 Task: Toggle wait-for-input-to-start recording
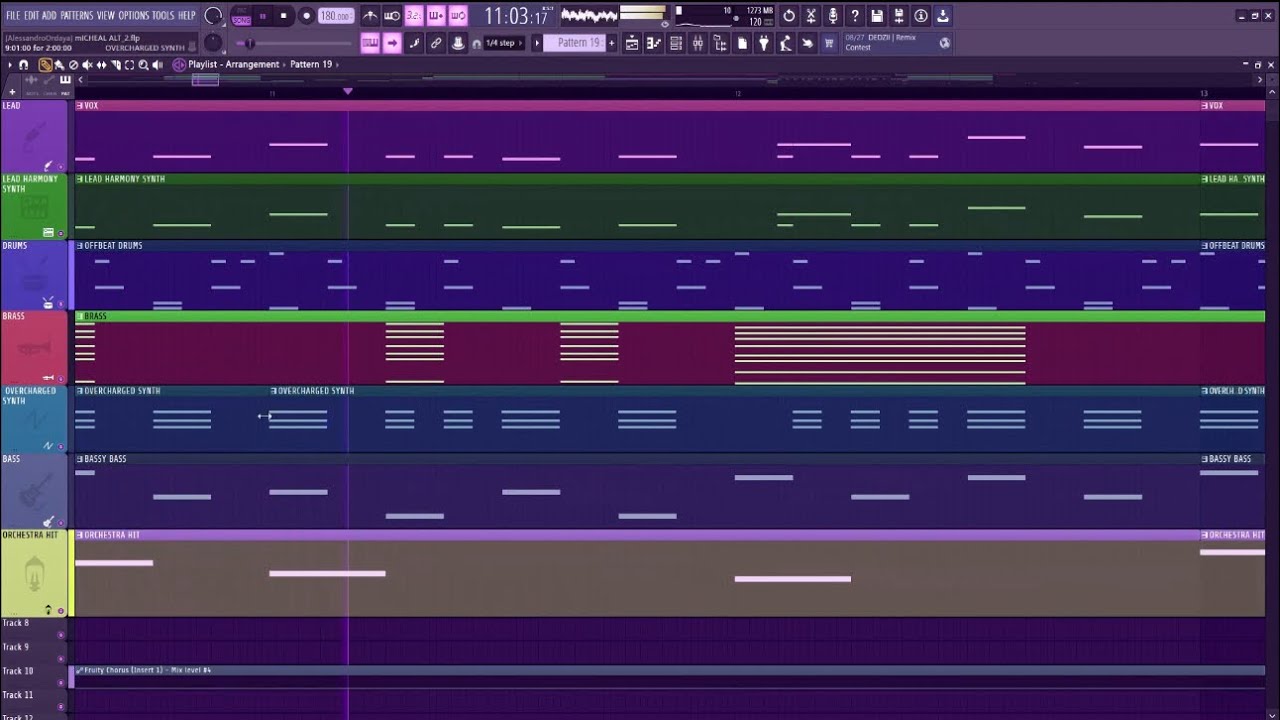pos(392,16)
